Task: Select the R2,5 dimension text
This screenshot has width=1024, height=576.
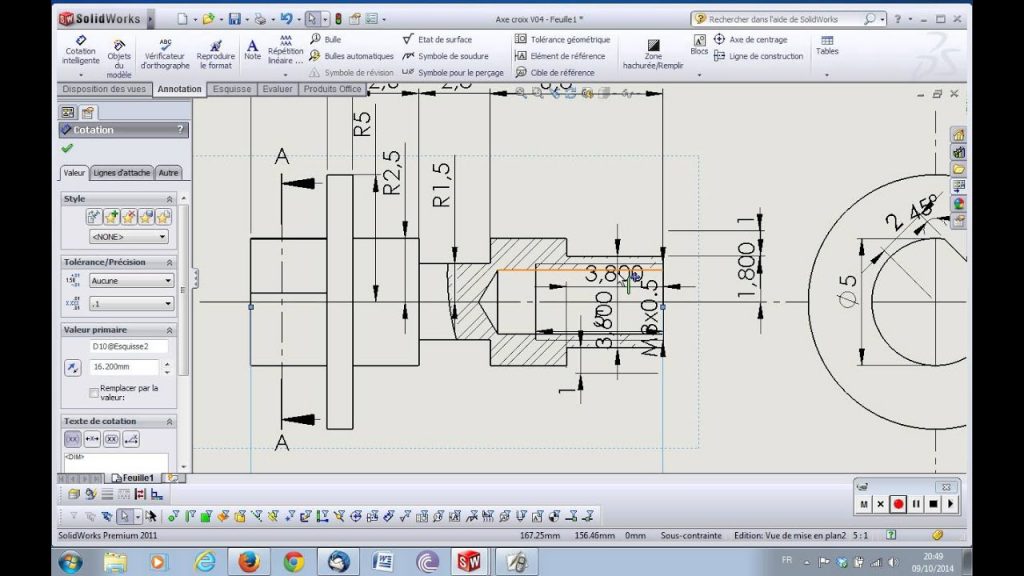Action: (x=391, y=172)
